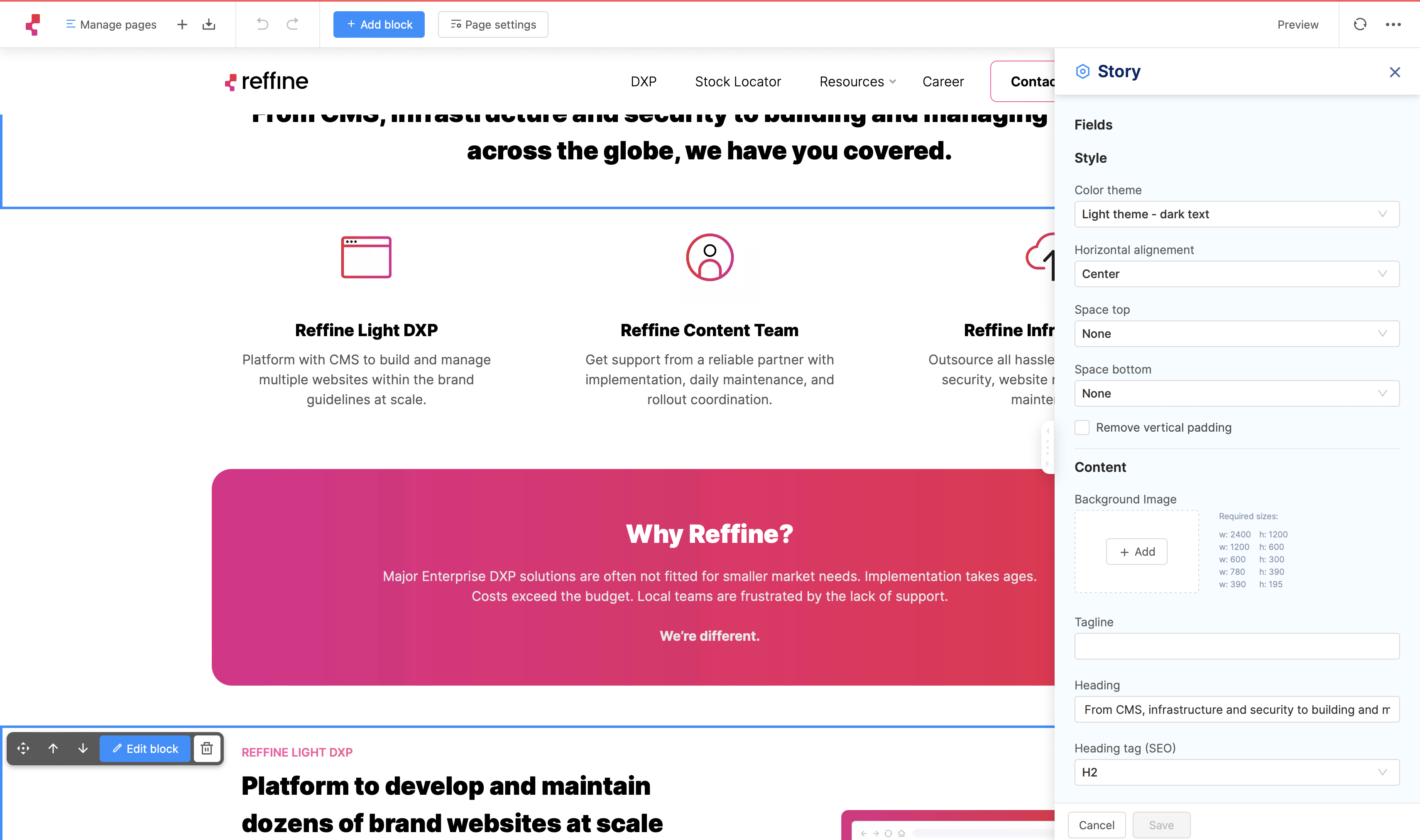1420x840 pixels.
Task: Open the three-dot overflow menu
Action: tap(1394, 24)
